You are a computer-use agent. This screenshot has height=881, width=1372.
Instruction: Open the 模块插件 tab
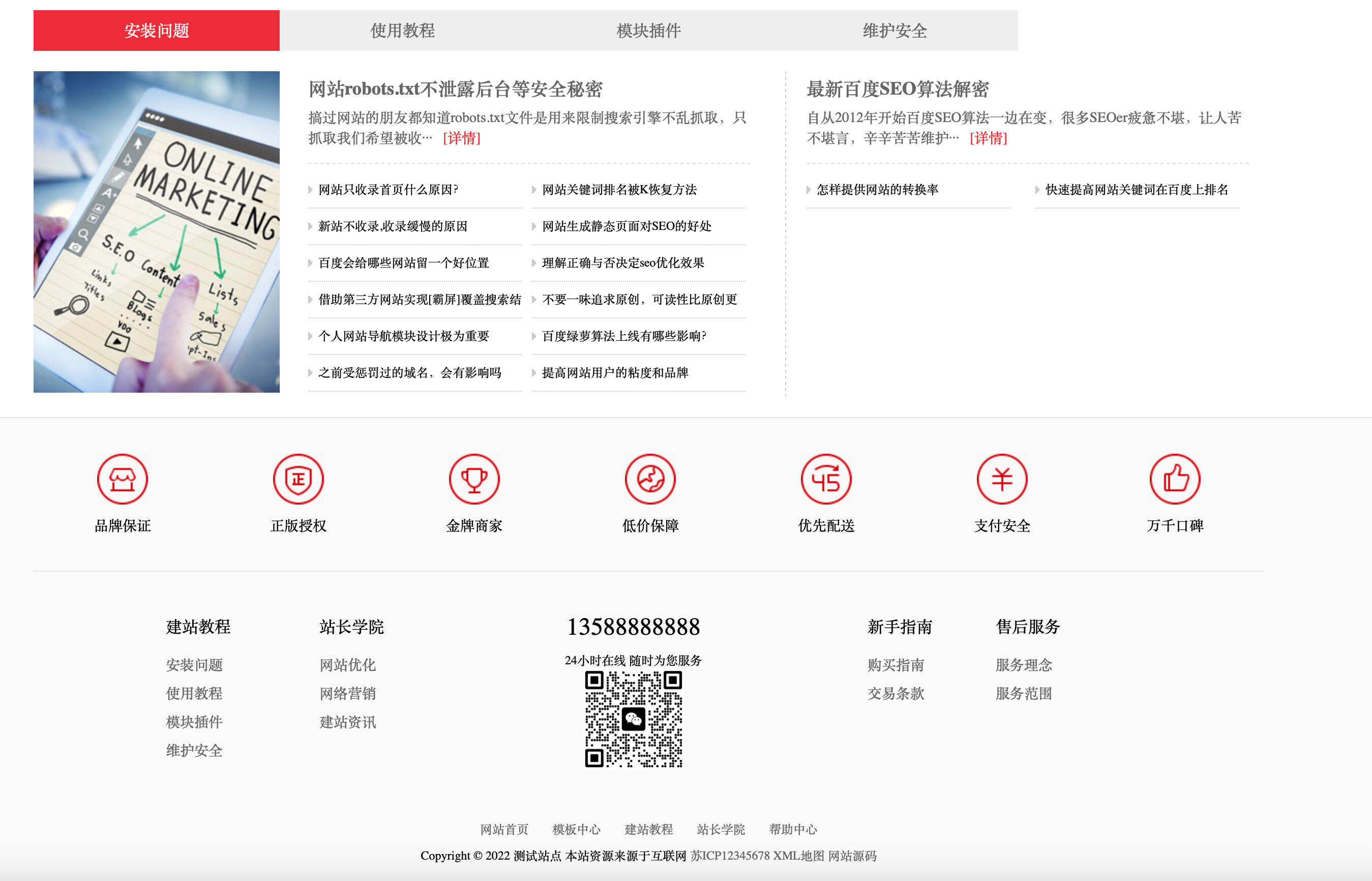click(648, 31)
